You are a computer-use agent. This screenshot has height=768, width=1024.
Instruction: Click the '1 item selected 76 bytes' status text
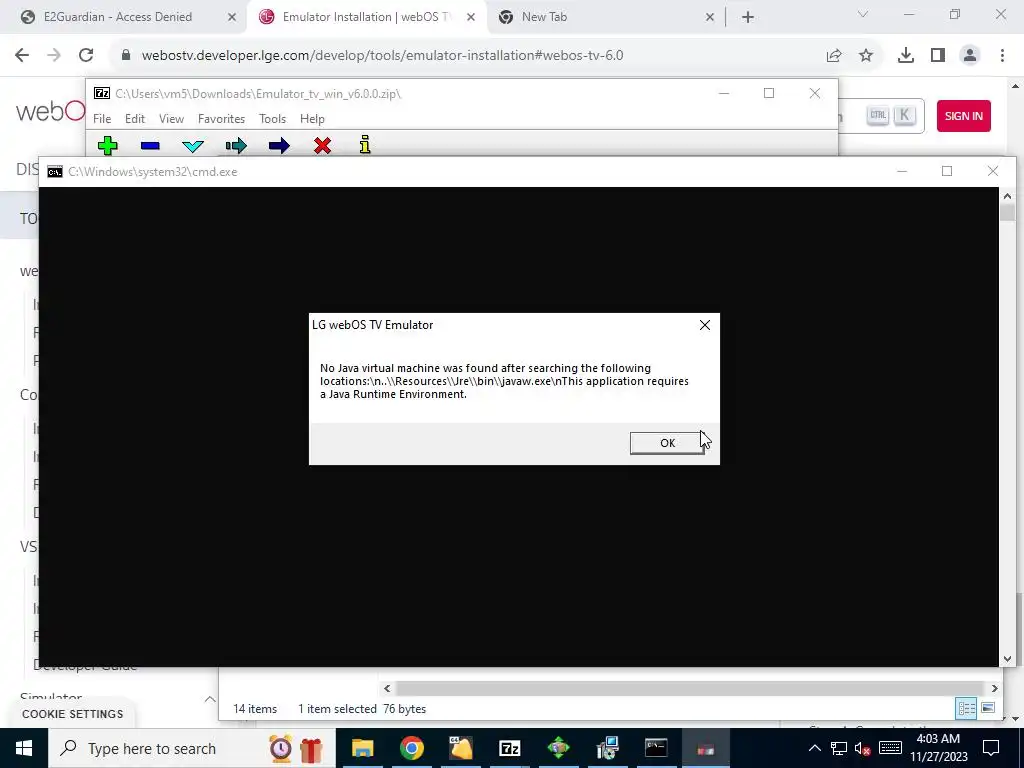click(x=362, y=709)
